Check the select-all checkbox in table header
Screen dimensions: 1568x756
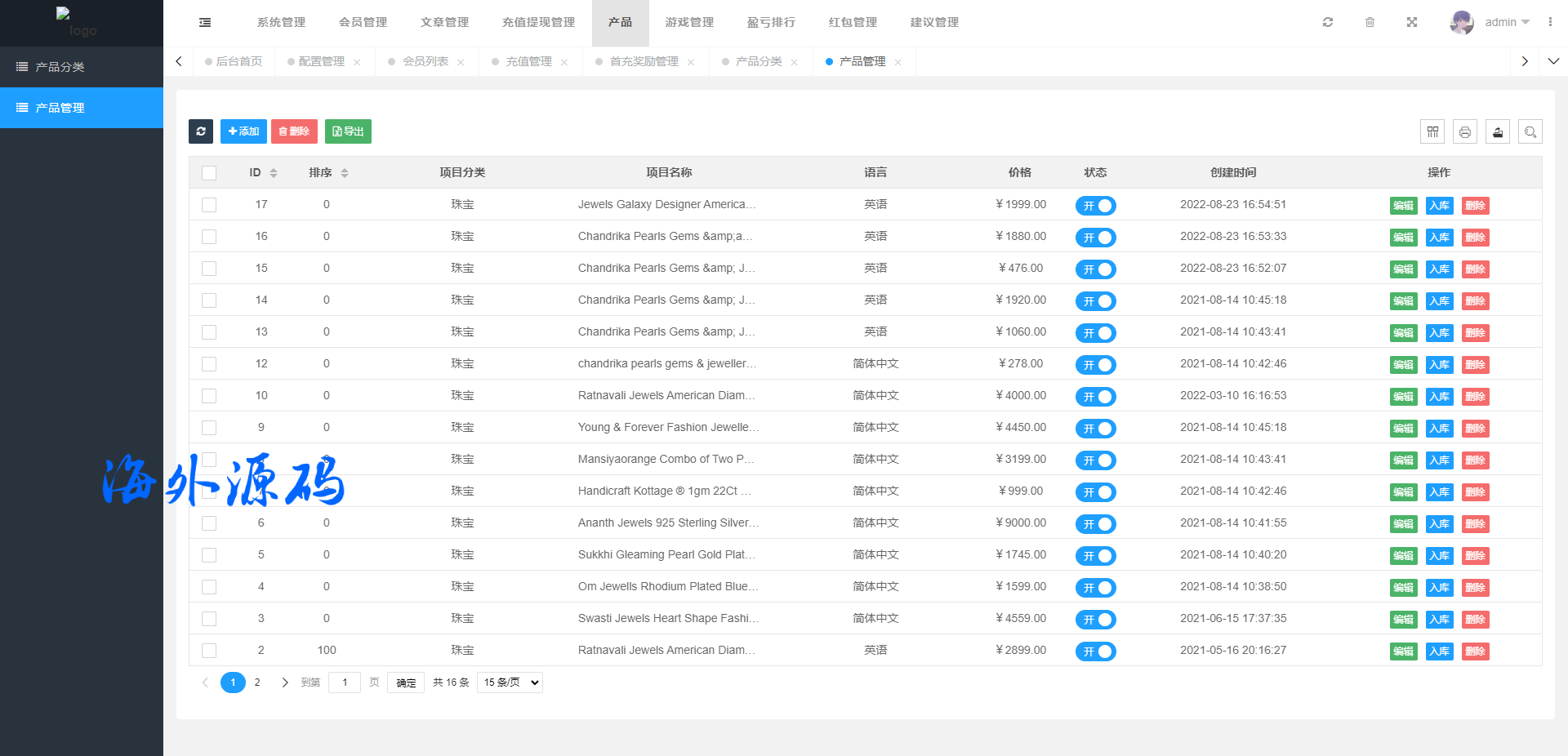[209, 173]
